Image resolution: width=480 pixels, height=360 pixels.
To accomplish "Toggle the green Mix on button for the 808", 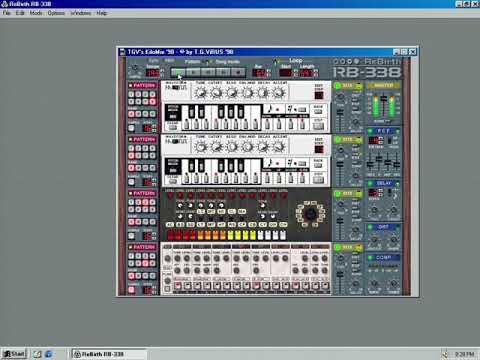I will click(337, 194).
